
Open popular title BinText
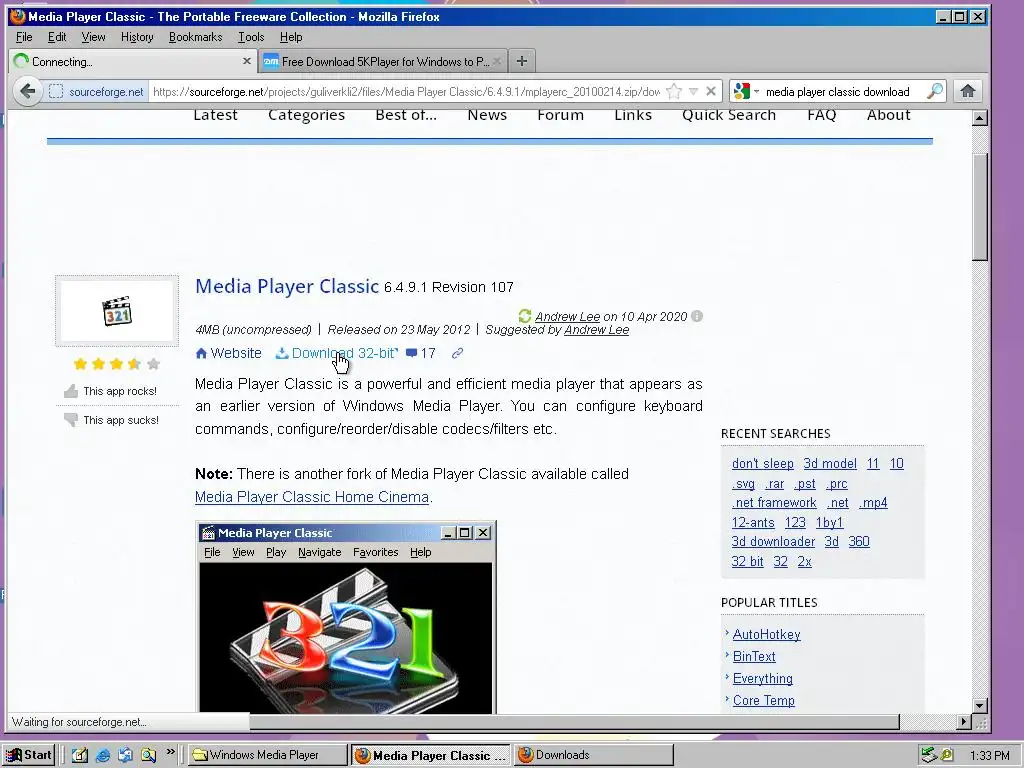click(x=754, y=656)
